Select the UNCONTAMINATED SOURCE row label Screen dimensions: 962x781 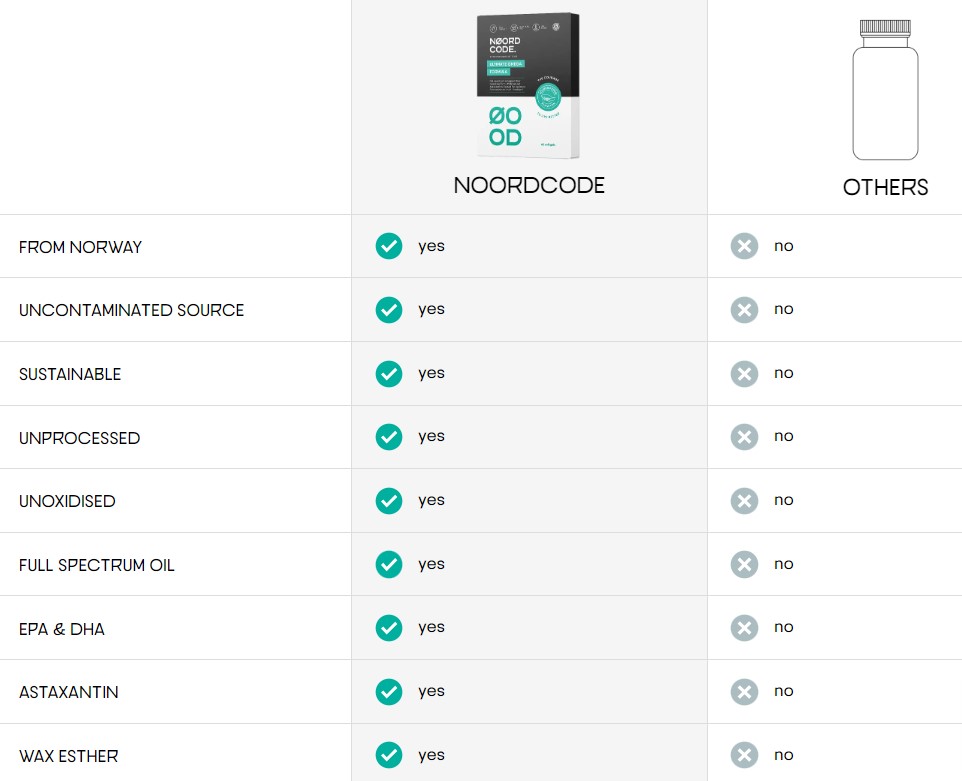coord(131,310)
